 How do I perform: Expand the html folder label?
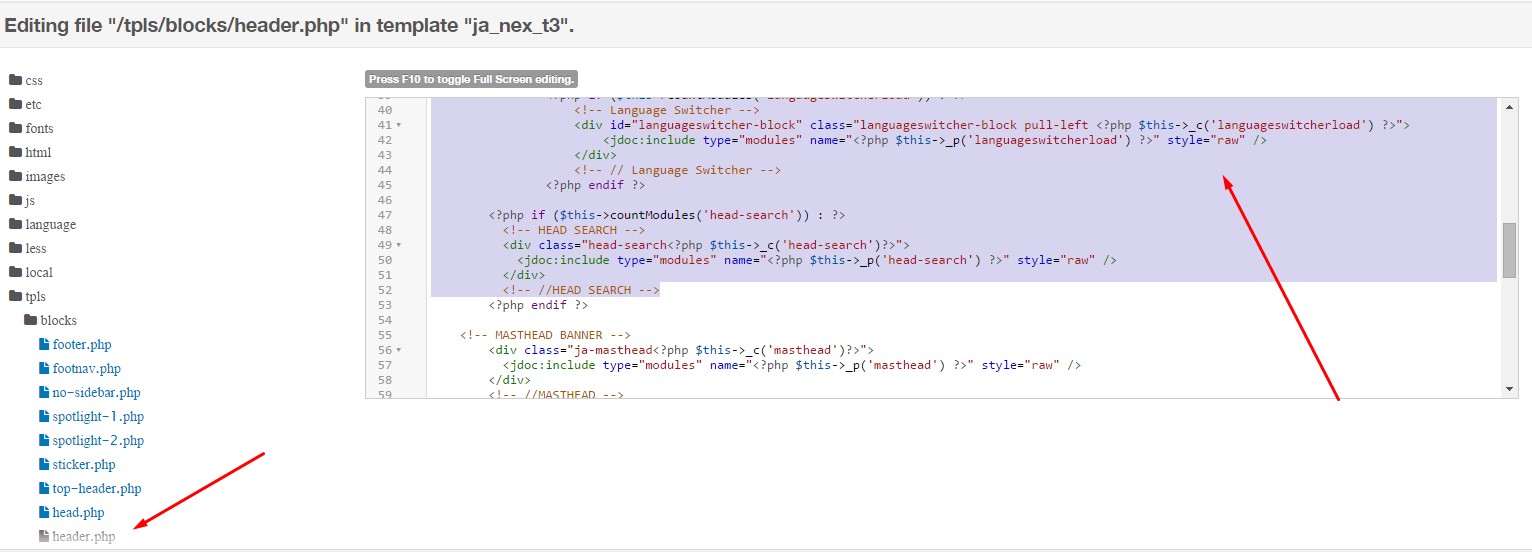click(x=38, y=153)
